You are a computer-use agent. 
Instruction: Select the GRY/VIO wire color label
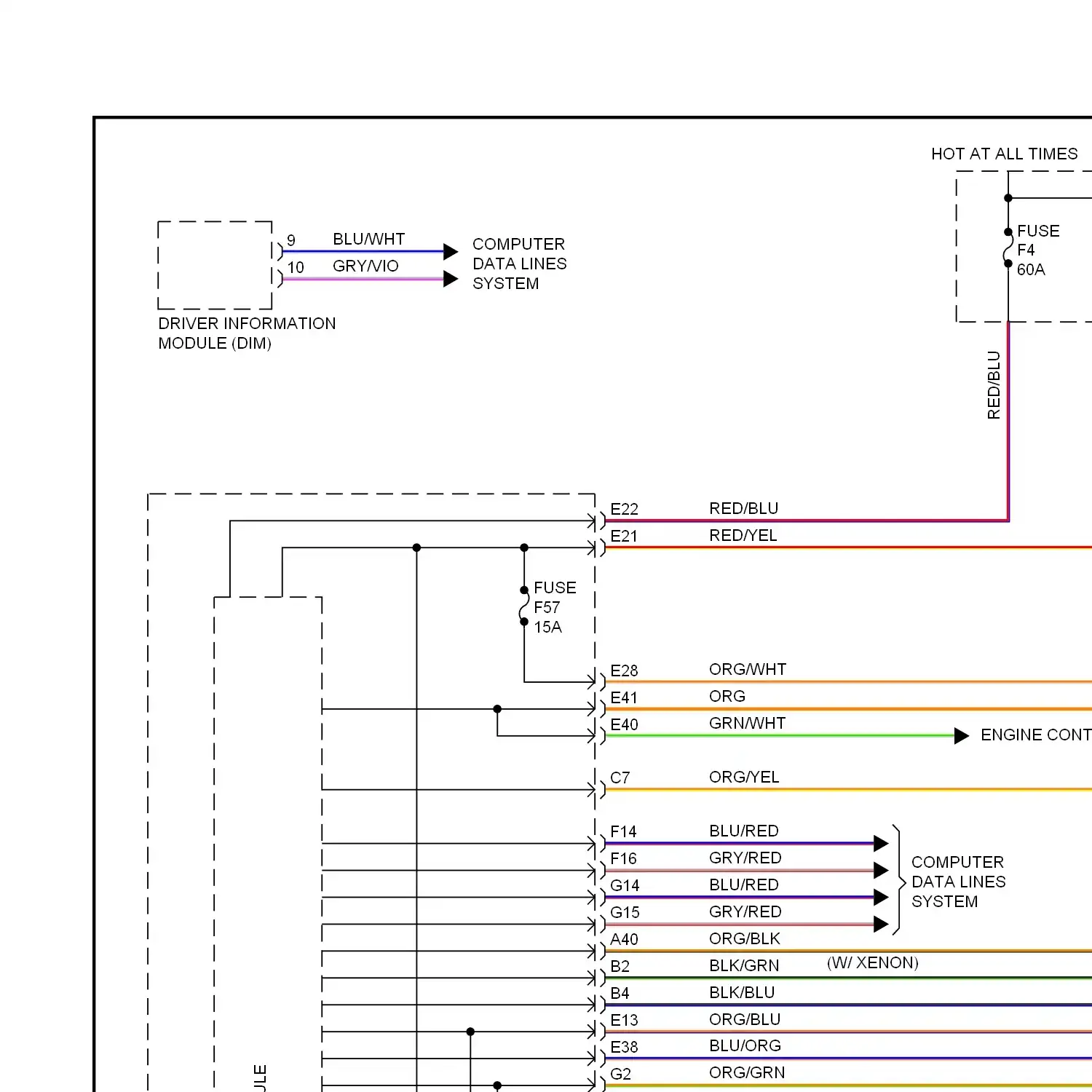(365, 266)
